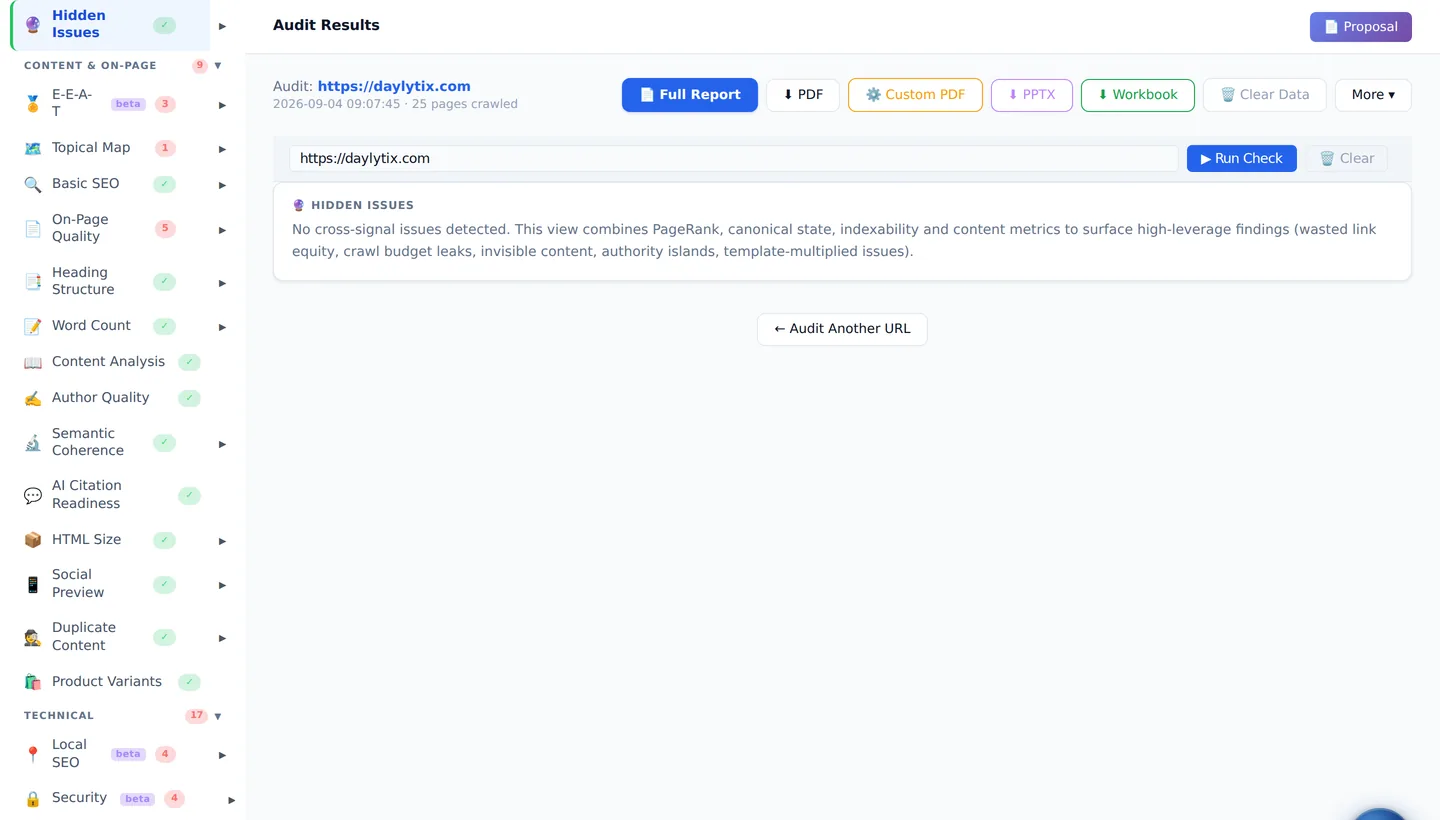Viewport: 1440px width, 820px height.
Task: Open the Hidden Issues section
Action: [x=110, y=25]
